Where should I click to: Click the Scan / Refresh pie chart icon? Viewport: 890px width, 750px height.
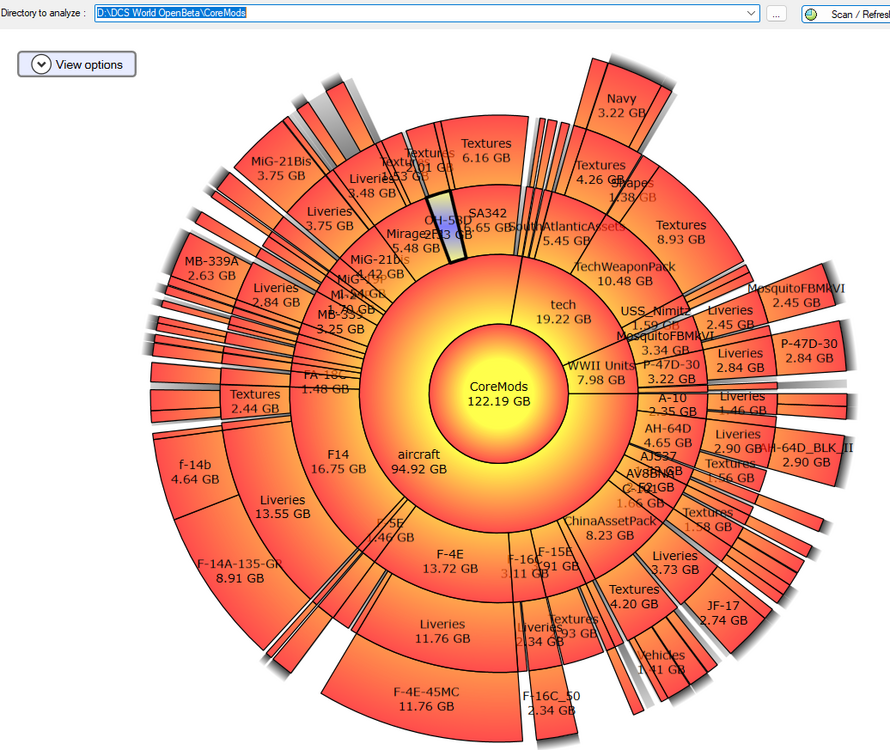coord(811,14)
